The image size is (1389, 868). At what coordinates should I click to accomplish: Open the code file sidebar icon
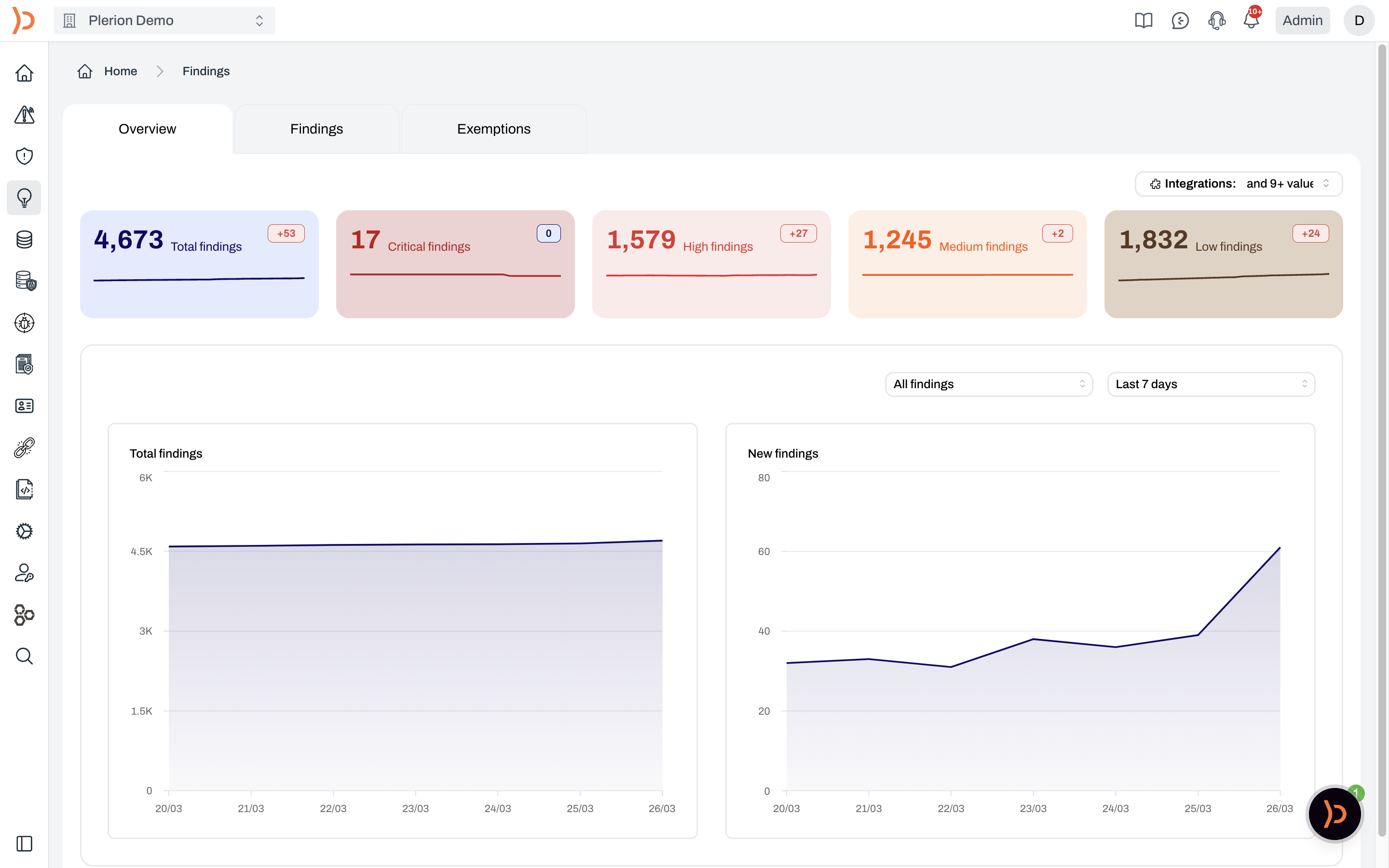[x=24, y=489]
